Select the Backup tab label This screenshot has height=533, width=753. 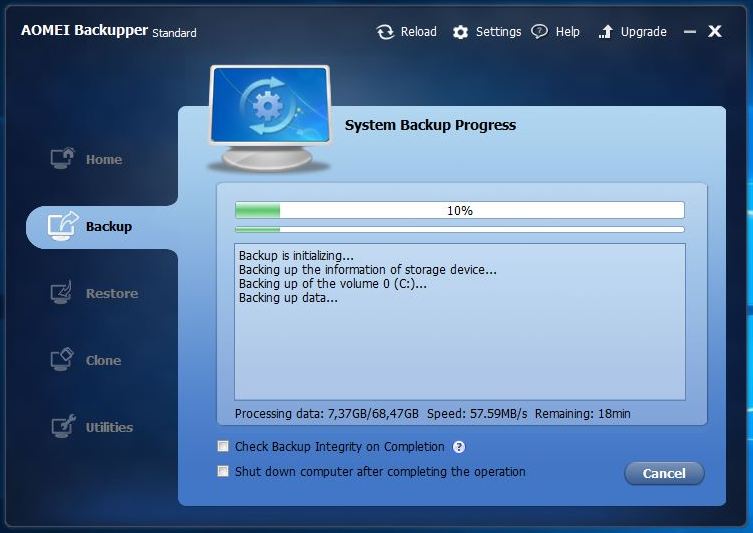109,226
